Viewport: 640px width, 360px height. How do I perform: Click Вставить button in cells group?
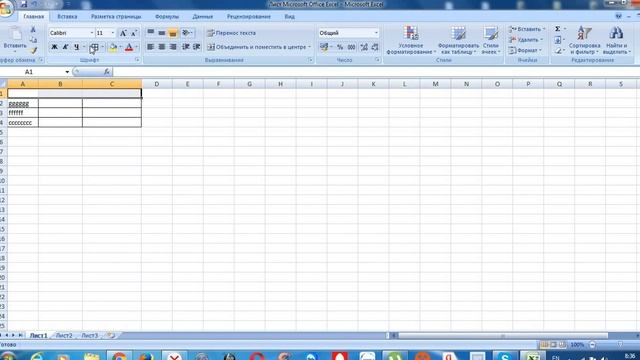click(x=527, y=29)
